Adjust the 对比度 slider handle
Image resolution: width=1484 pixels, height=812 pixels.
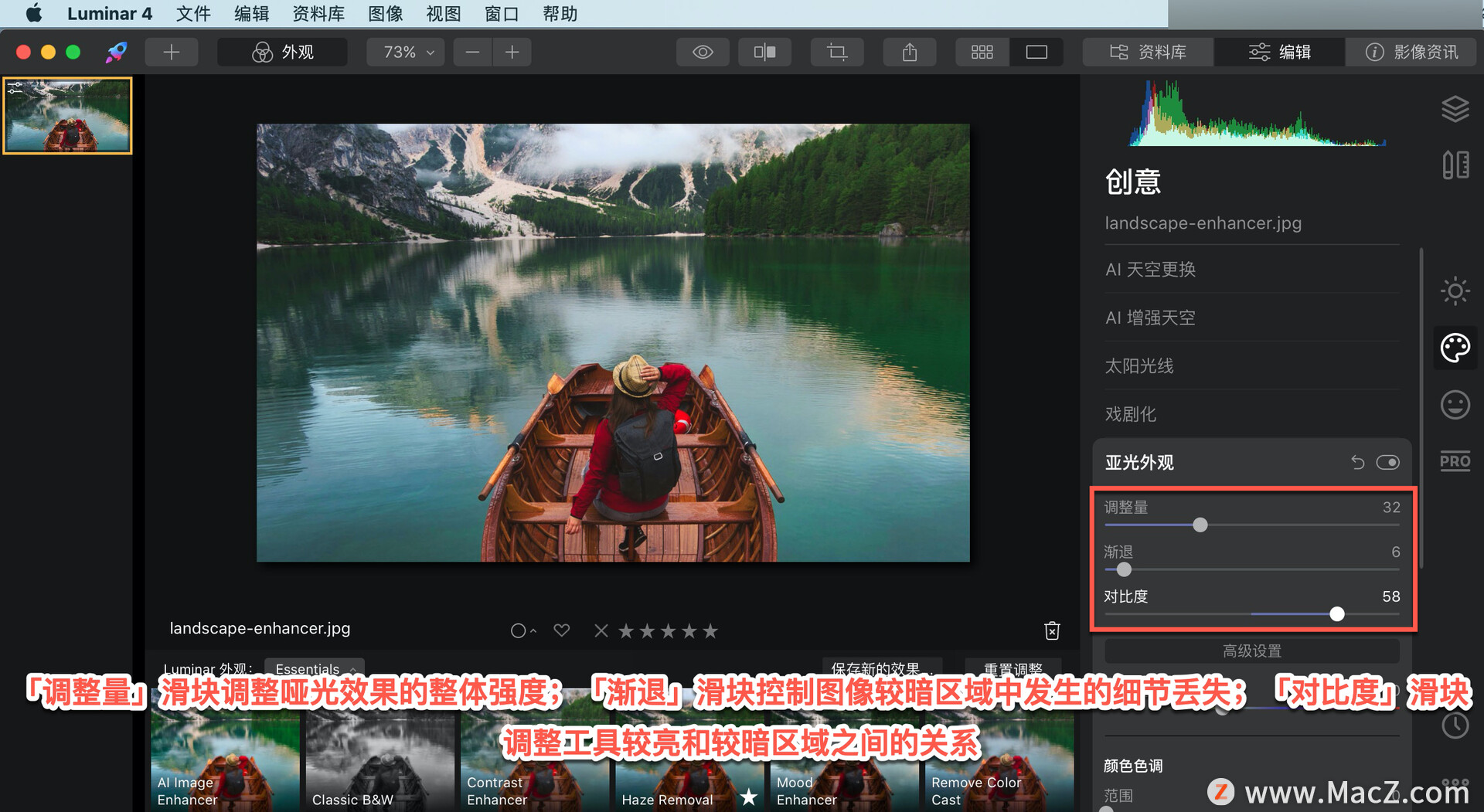click(1336, 613)
